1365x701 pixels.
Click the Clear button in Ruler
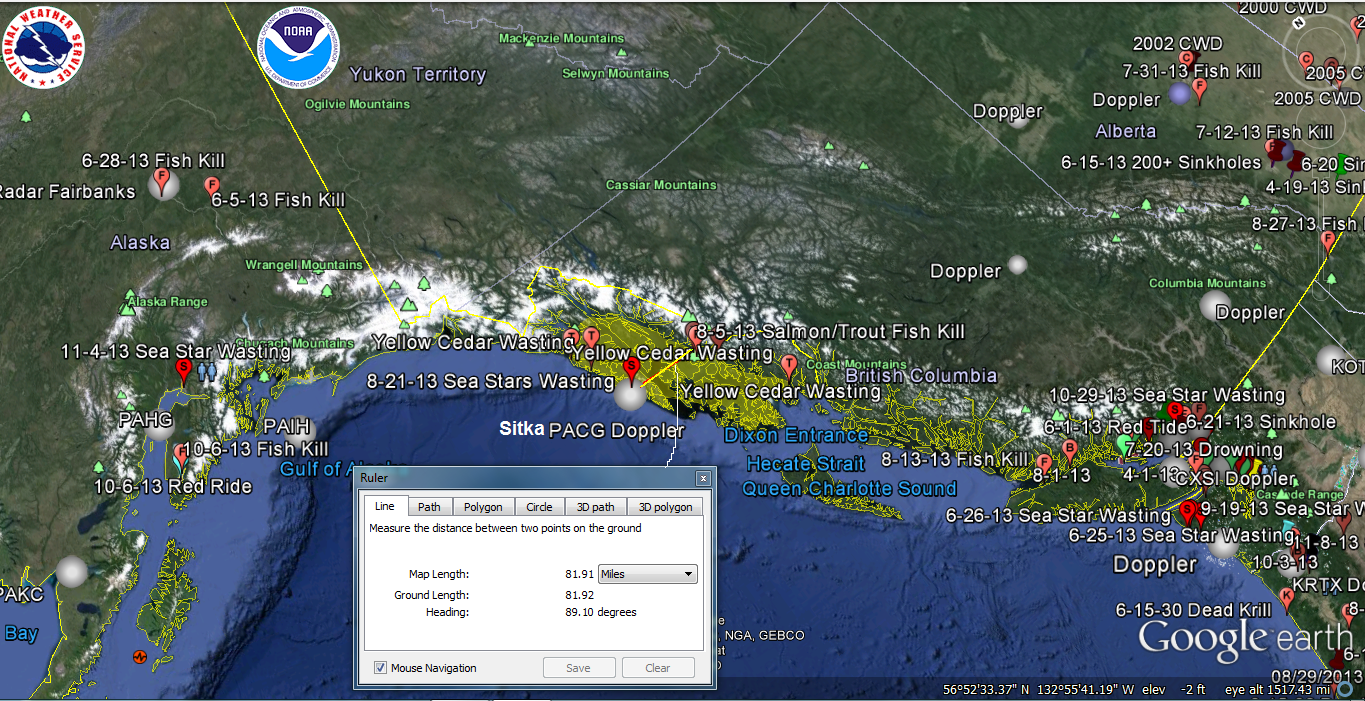[657, 668]
